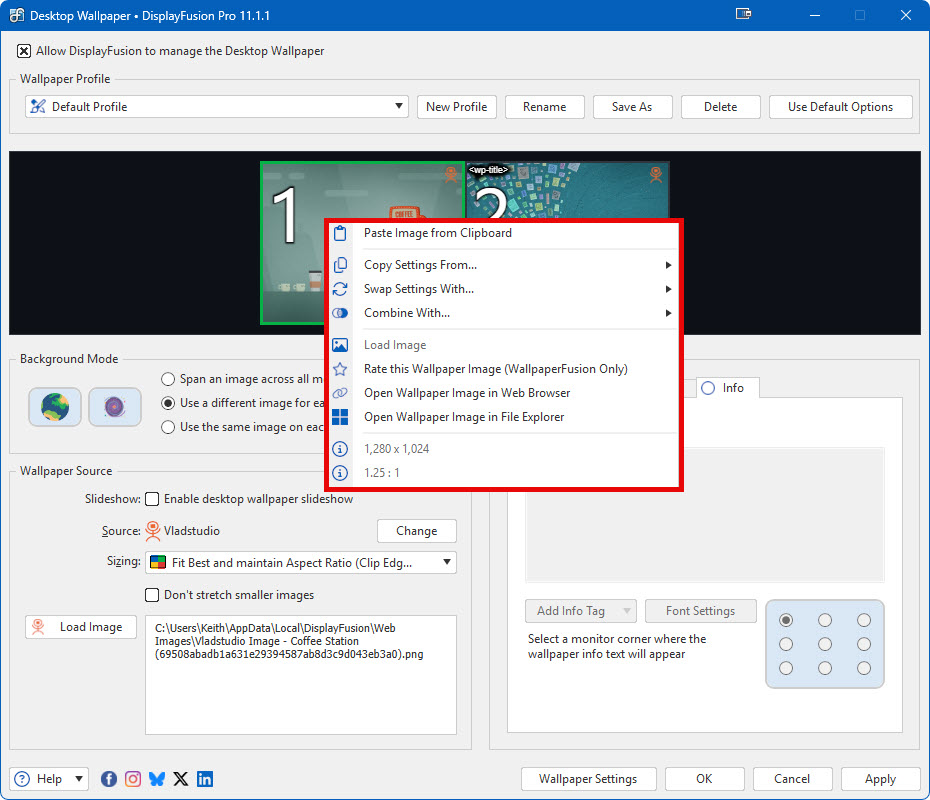This screenshot has width=930, height=800.
Task: Select Use a different image radio button
Action: click(169, 403)
